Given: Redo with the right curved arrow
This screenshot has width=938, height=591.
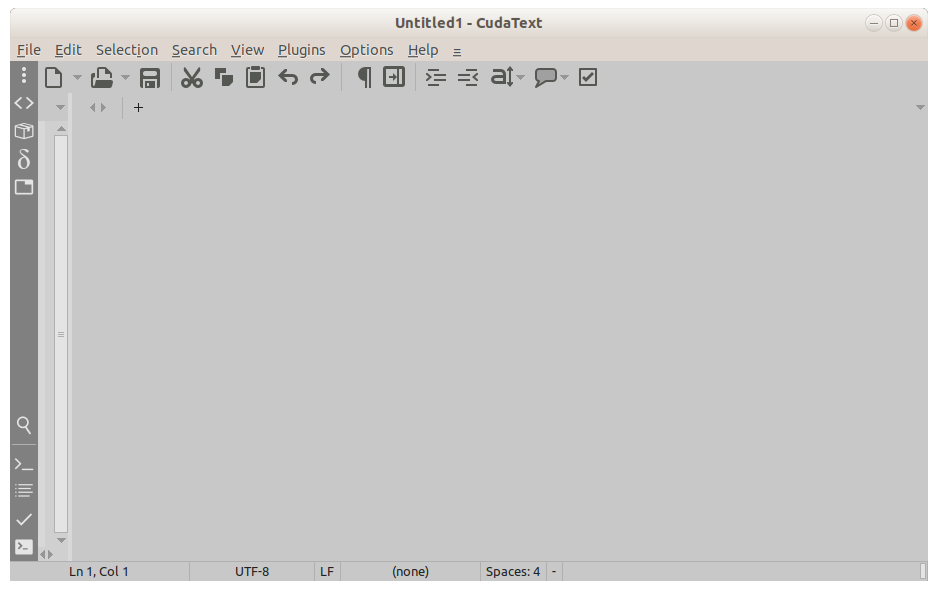Looking at the screenshot, I should (x=319, y=77).
